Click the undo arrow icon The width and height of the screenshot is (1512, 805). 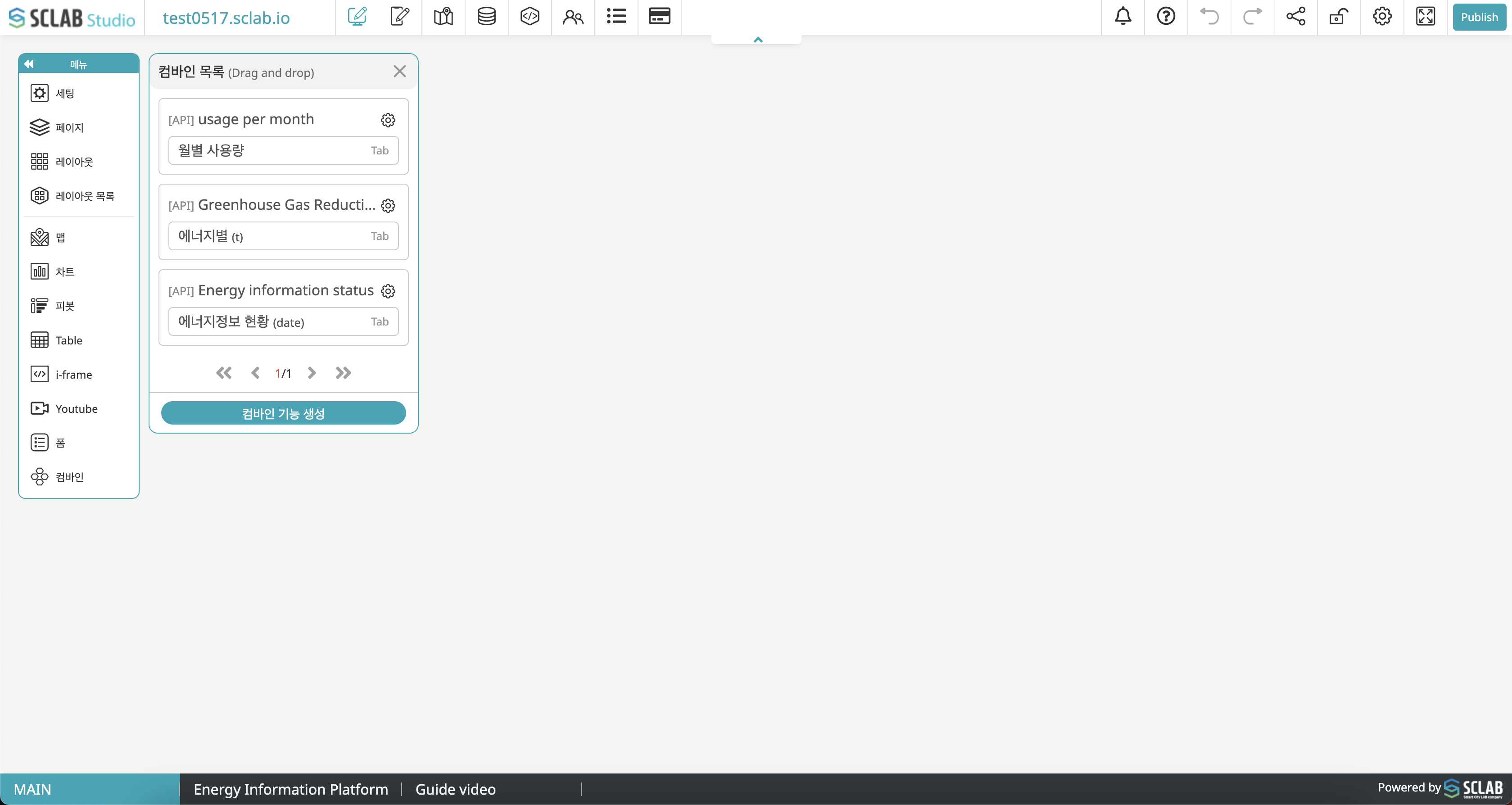pos(1209,16)
